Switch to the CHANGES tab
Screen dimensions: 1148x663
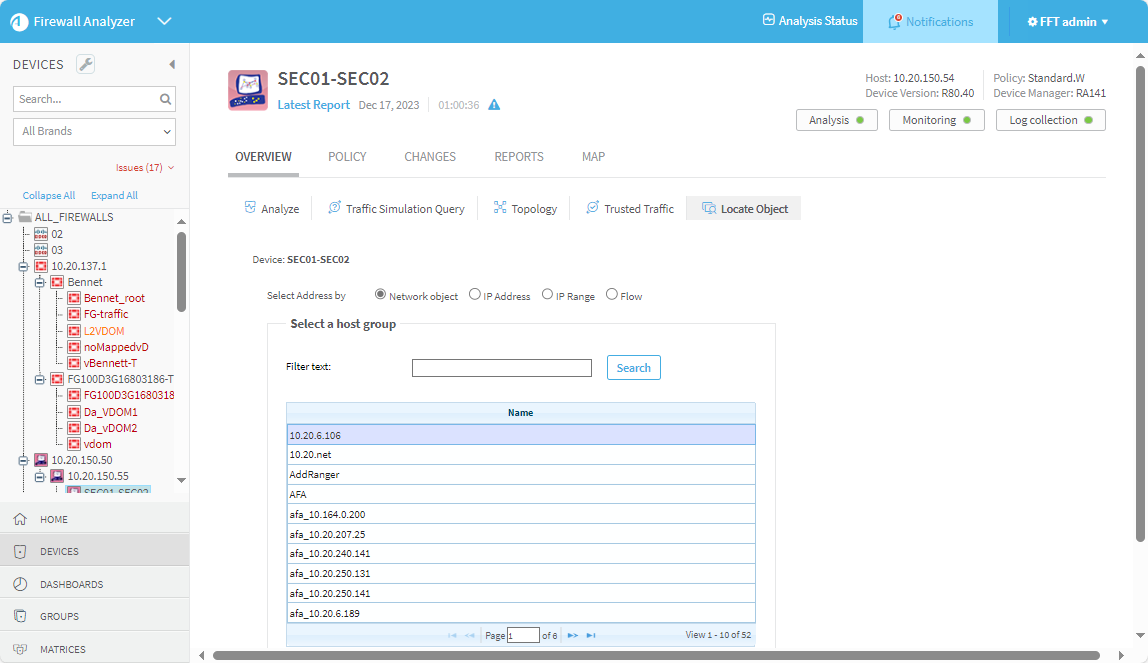click(x=430, y=157)
